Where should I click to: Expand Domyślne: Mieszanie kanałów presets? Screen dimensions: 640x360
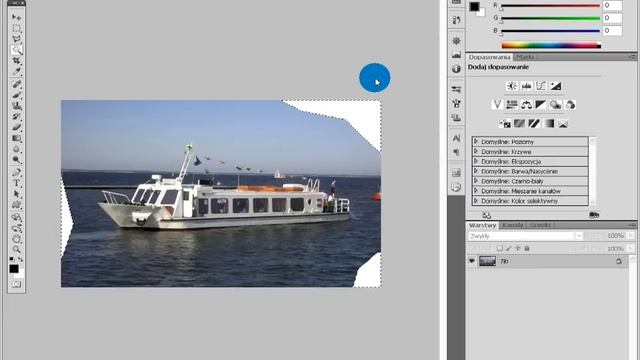coord(476,191)
